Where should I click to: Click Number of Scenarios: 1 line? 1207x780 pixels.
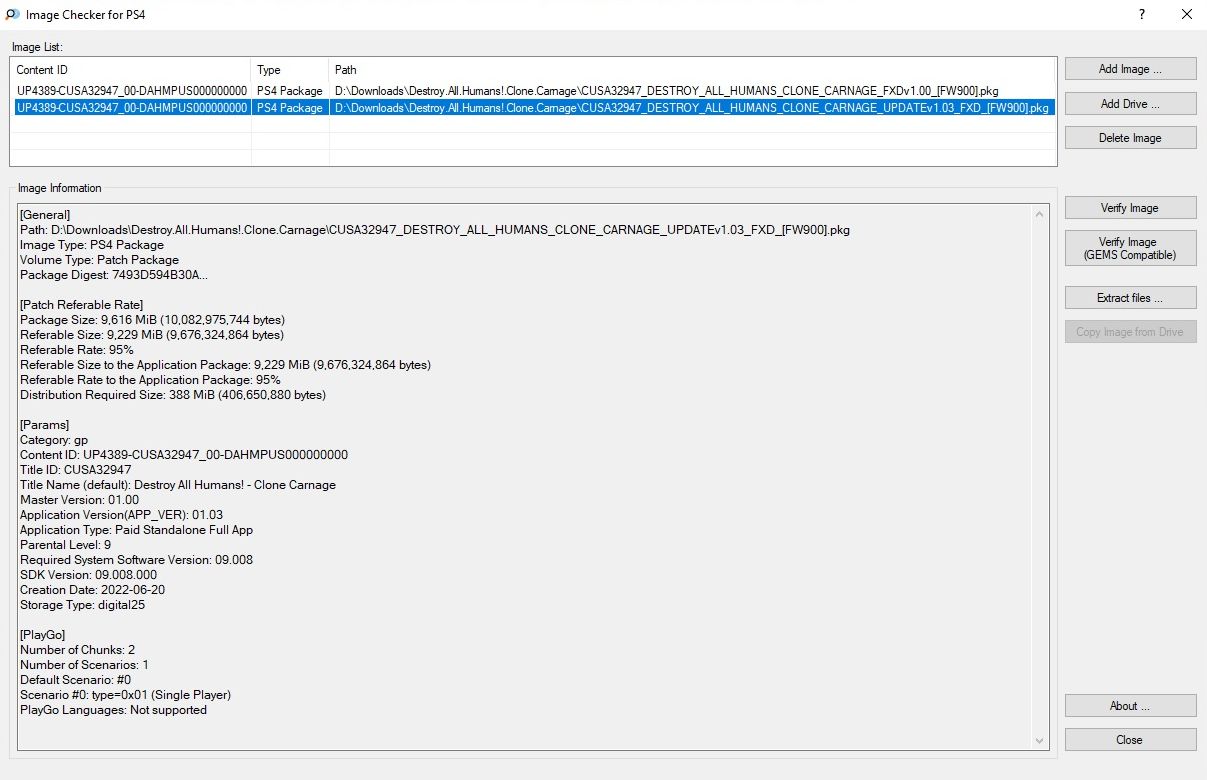(84, 665)
